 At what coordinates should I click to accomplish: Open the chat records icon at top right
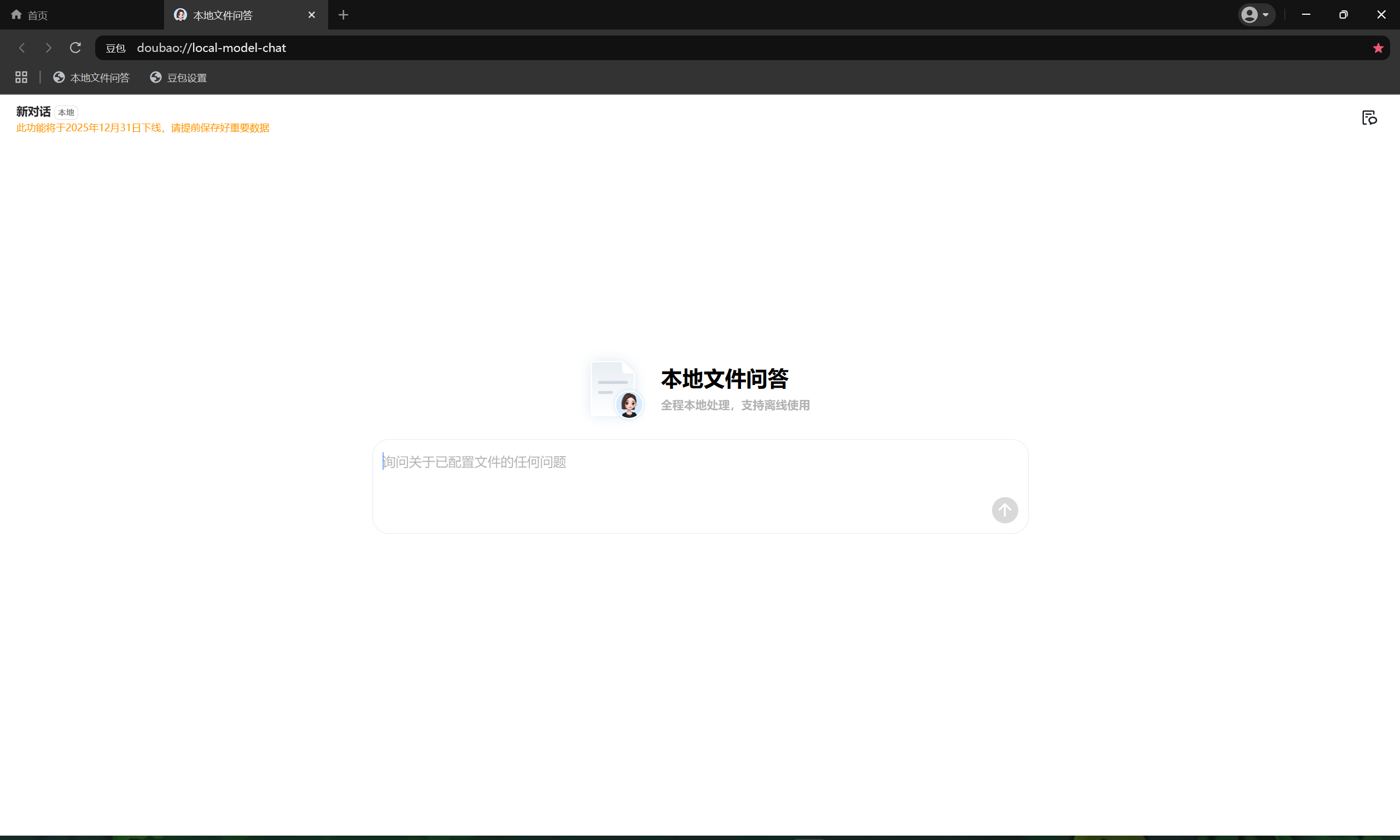[1369, 117]
